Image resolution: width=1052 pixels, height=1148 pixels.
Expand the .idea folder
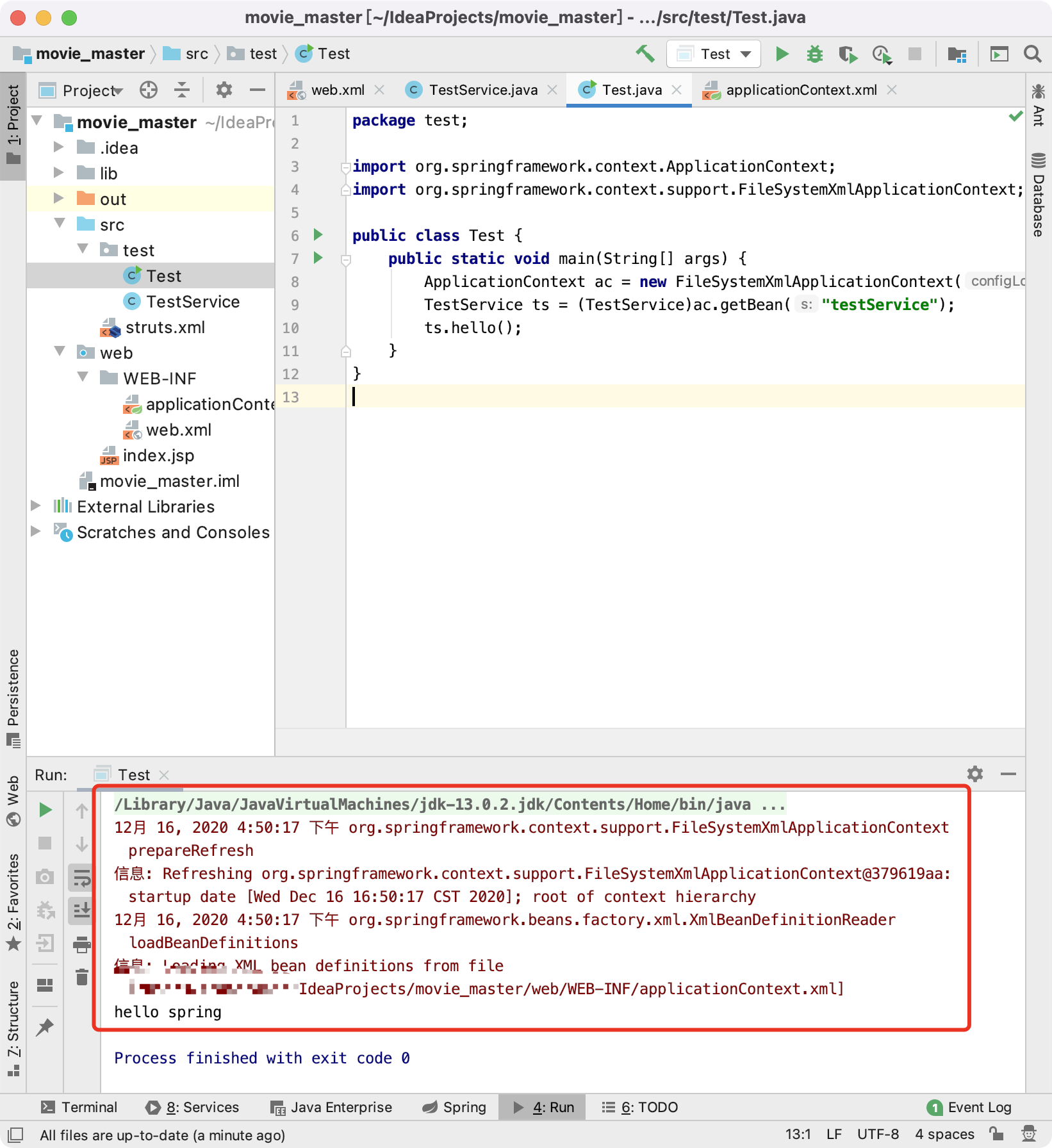click(59, 147)
